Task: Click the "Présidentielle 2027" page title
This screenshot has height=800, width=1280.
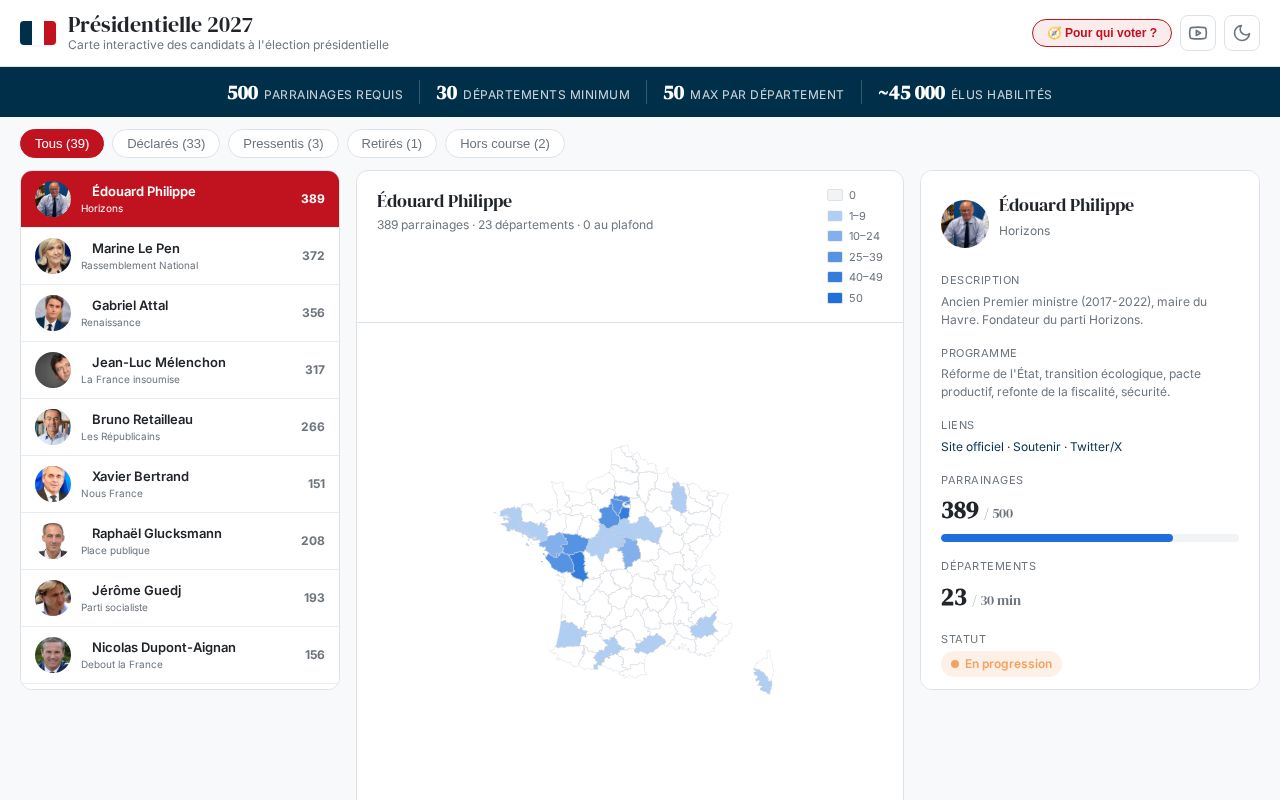Action: (160, 25)
